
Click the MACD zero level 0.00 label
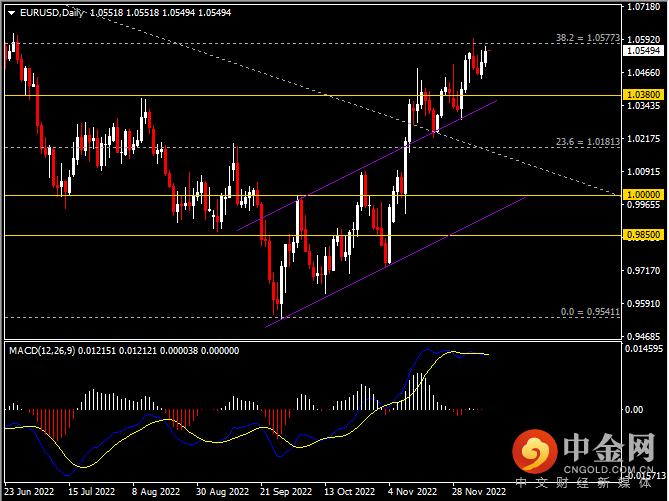click(634, 410)
